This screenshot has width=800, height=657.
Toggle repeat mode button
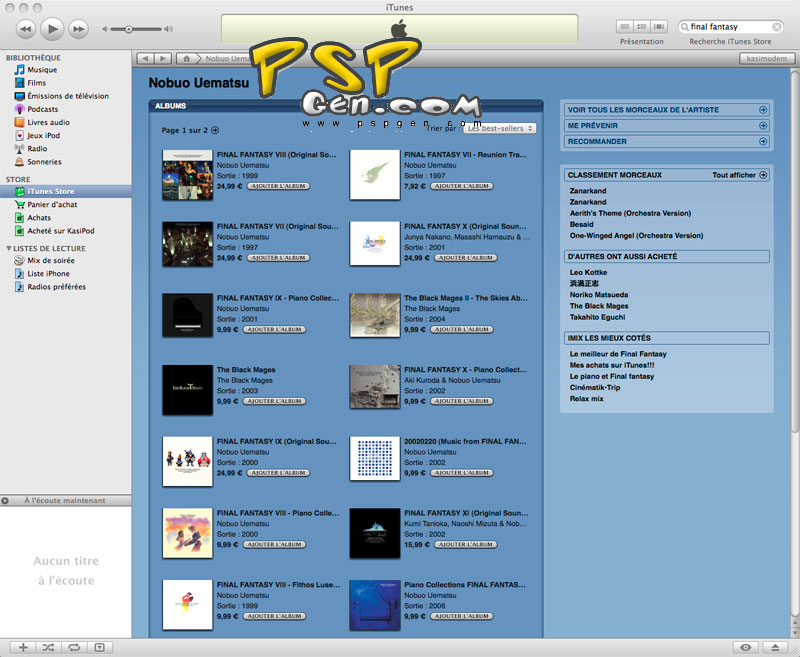[74, 647]
